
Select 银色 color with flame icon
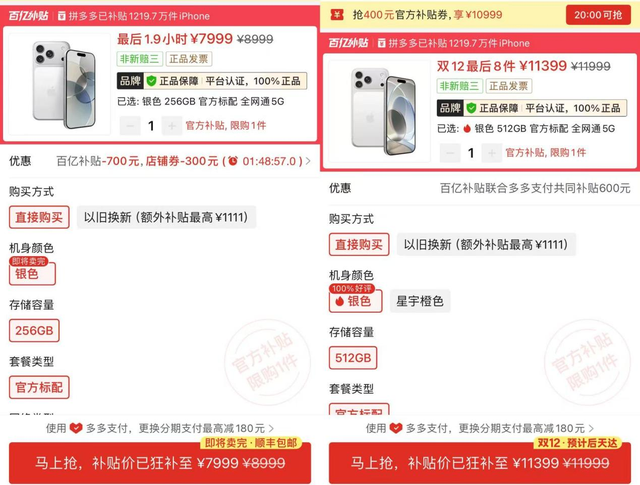tap(355, 301)
